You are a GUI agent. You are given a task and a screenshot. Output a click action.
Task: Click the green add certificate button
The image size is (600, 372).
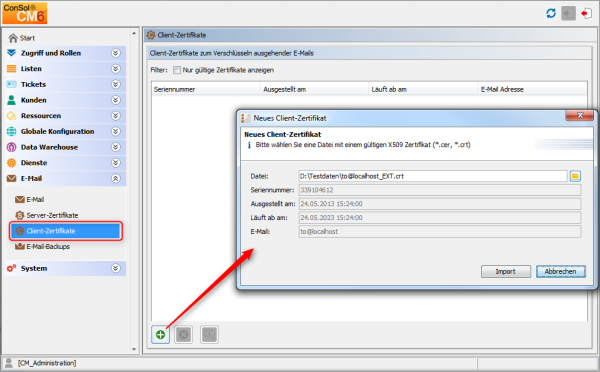[x=160, y=334]
